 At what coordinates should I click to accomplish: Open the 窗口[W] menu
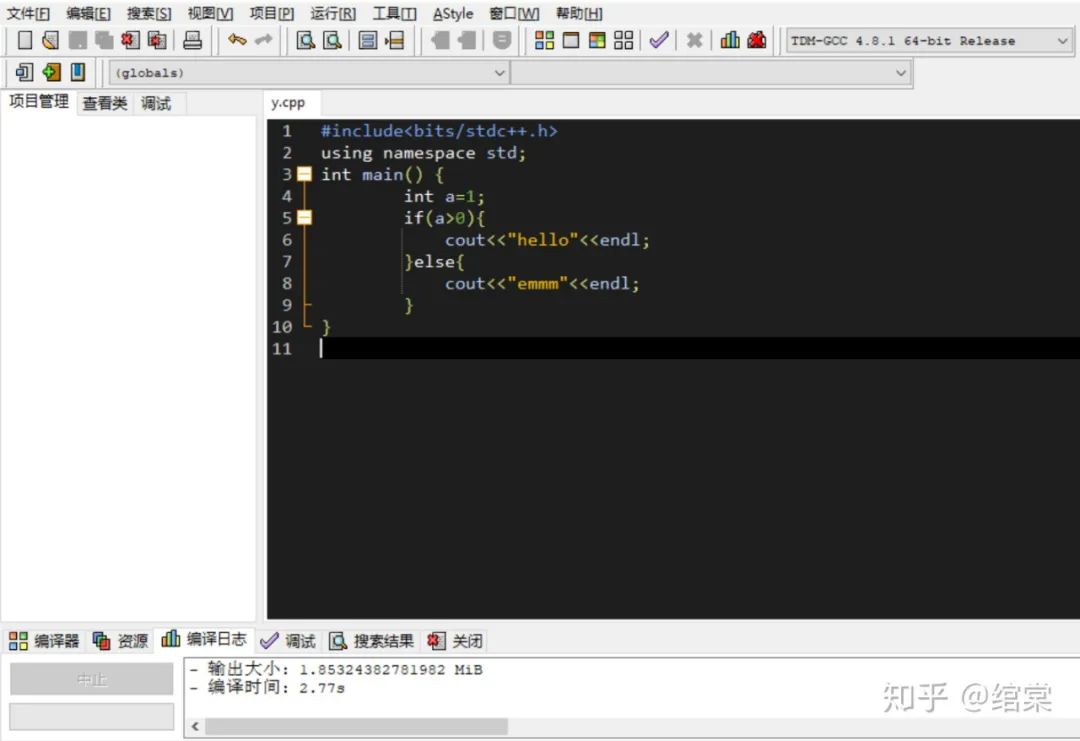pyautogui.click(x=514, y=13)
